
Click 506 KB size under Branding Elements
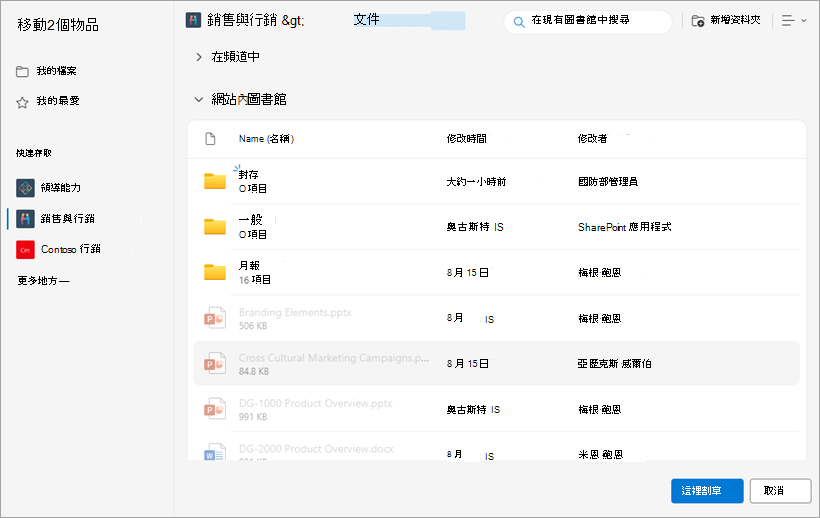[x=253, y=326]
